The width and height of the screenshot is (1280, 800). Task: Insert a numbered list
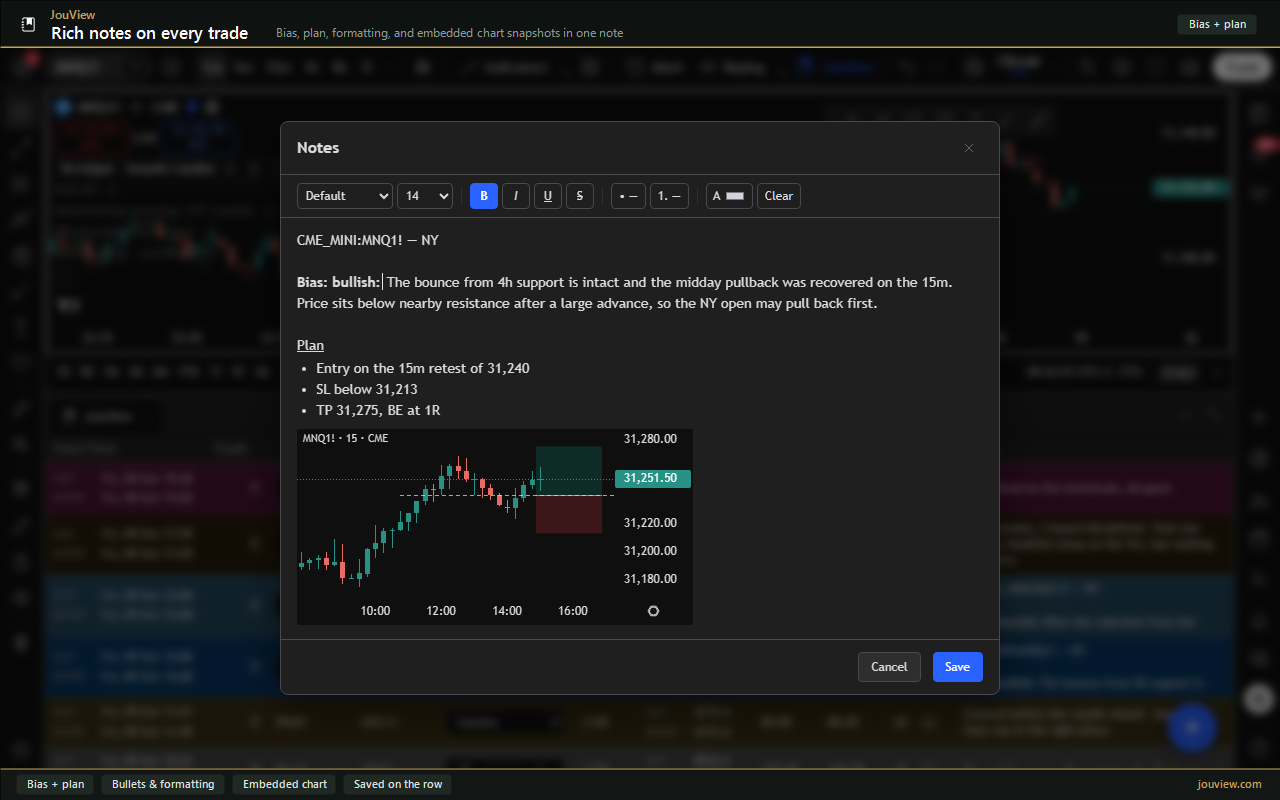click(669, 196)
